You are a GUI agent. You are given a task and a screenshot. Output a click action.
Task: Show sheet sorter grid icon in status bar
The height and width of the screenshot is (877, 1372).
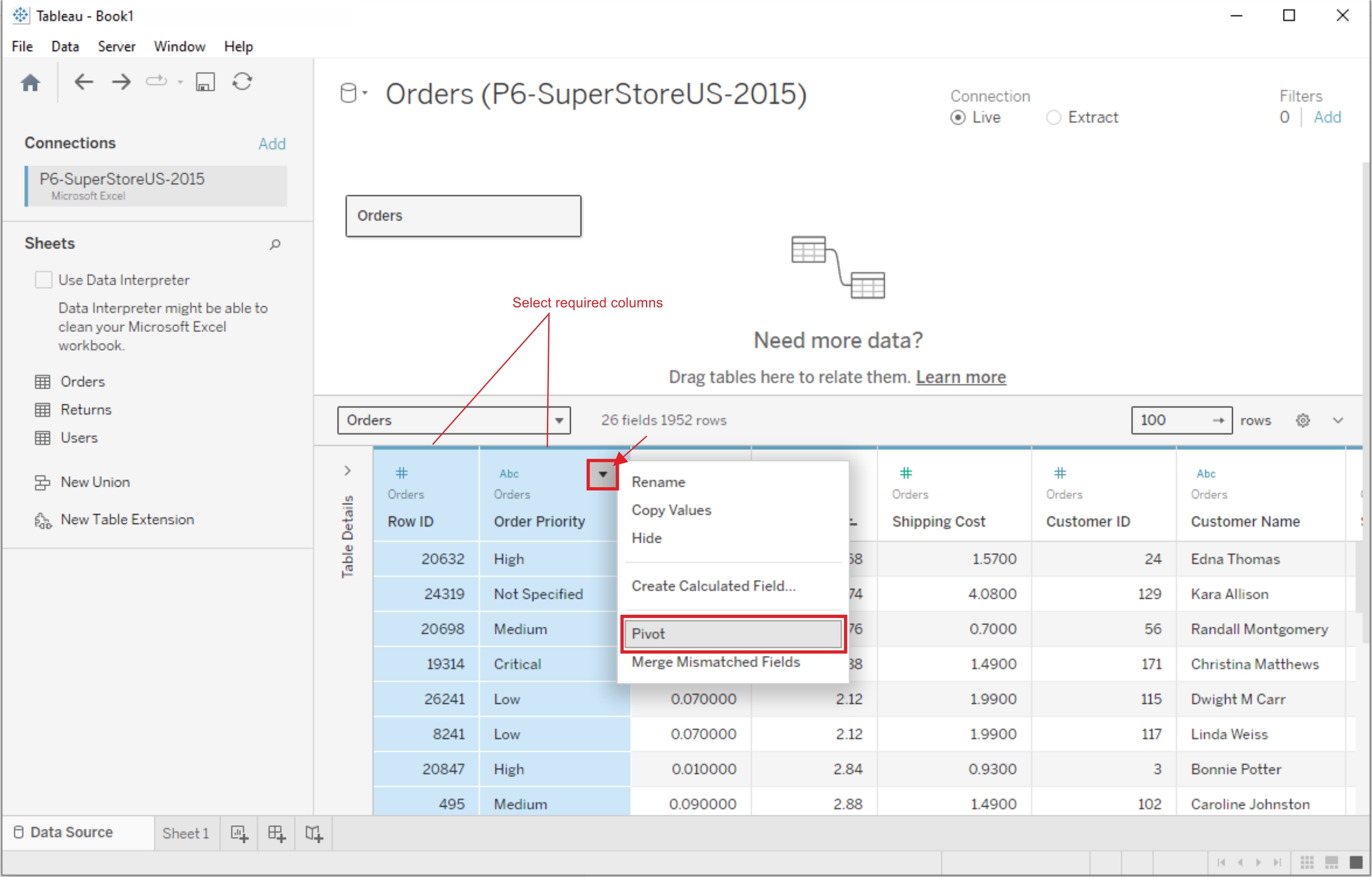coord(1308,862)
